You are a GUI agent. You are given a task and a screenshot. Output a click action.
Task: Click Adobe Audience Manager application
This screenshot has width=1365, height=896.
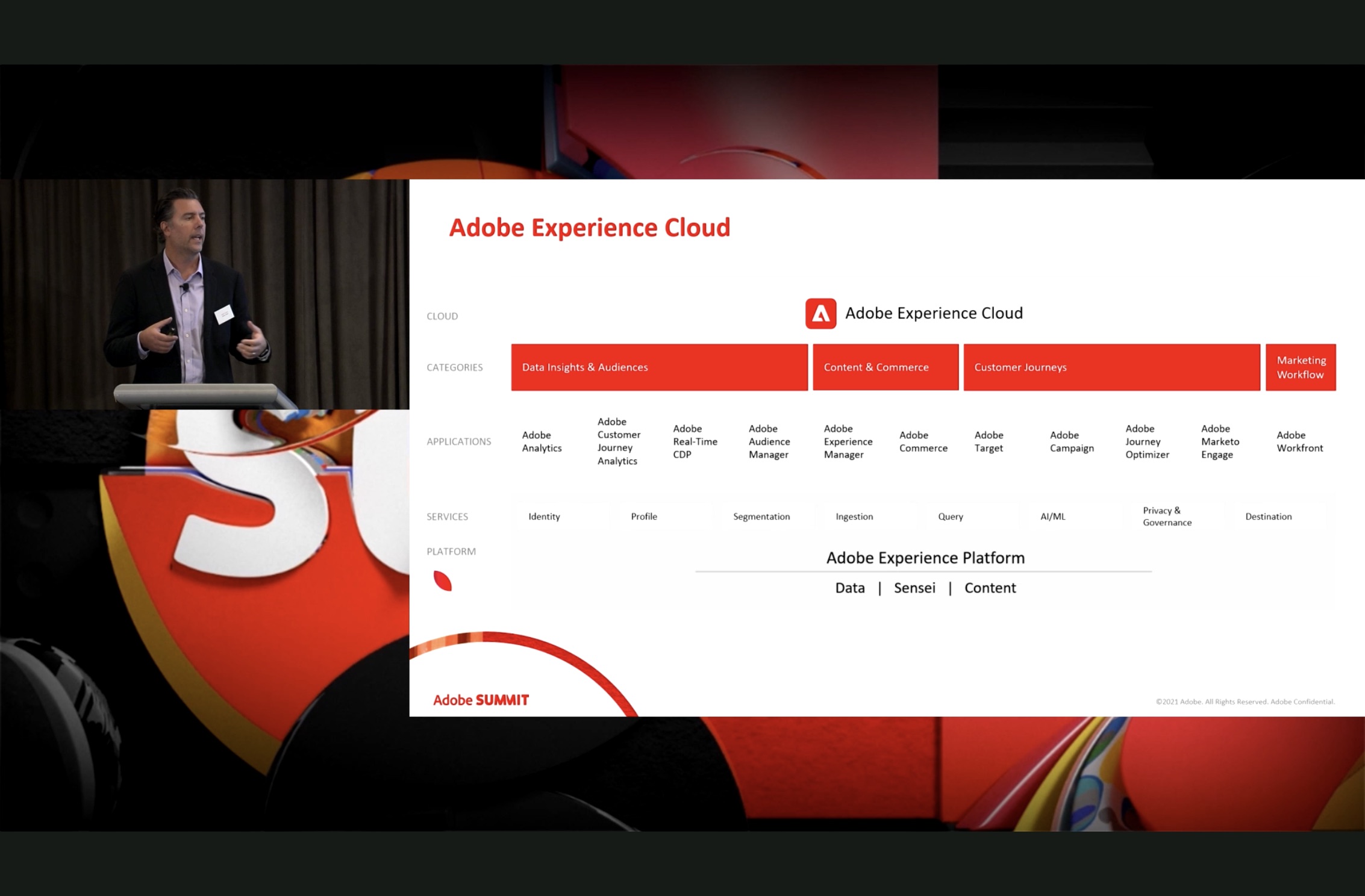(x=769, y=441)
